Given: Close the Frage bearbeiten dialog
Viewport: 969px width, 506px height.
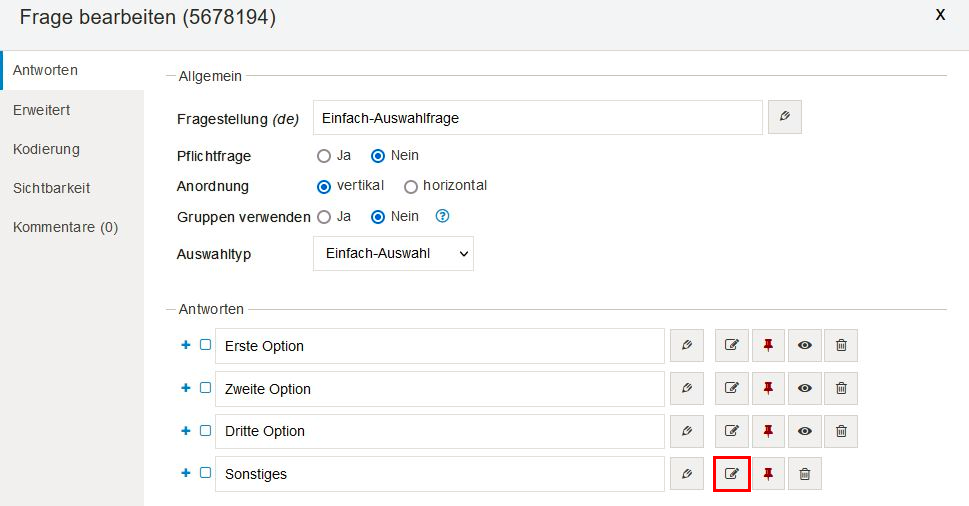Looking at the screenshot, I should click(940, 15).
